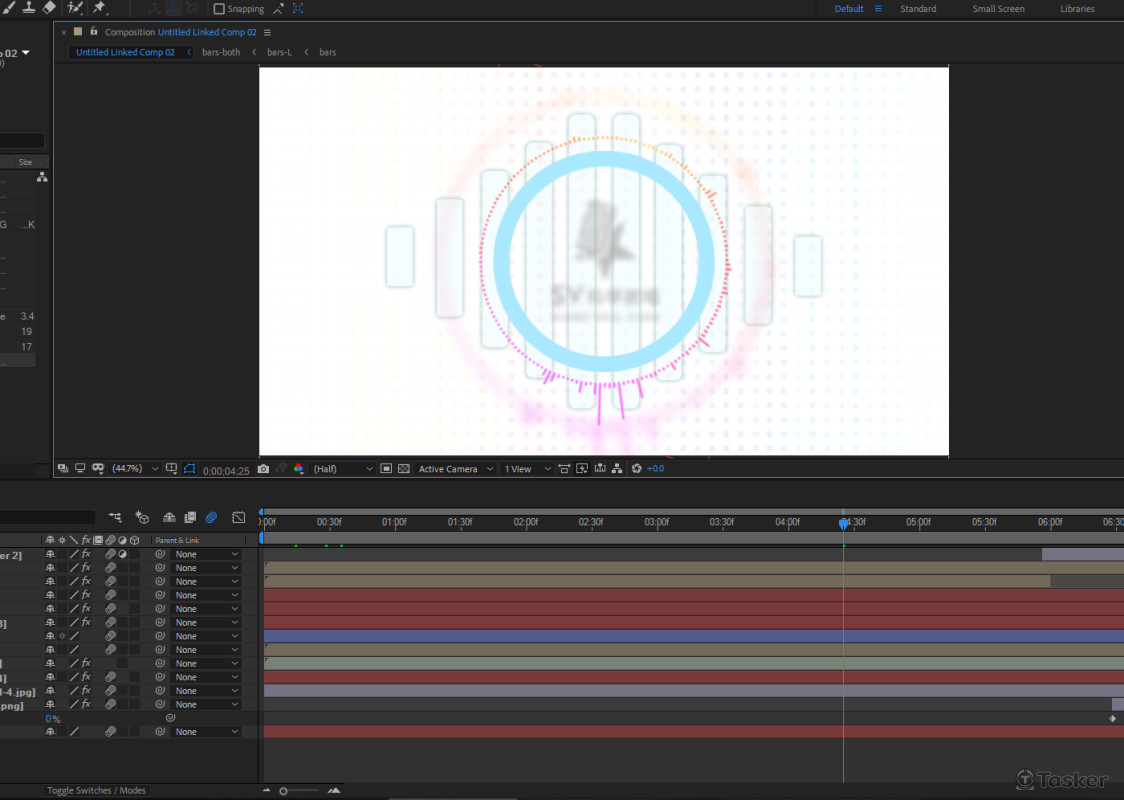Screen dimensions: 1124x800
Task: Open the composition mini-flowchart icon
Action: pos(116,518)
